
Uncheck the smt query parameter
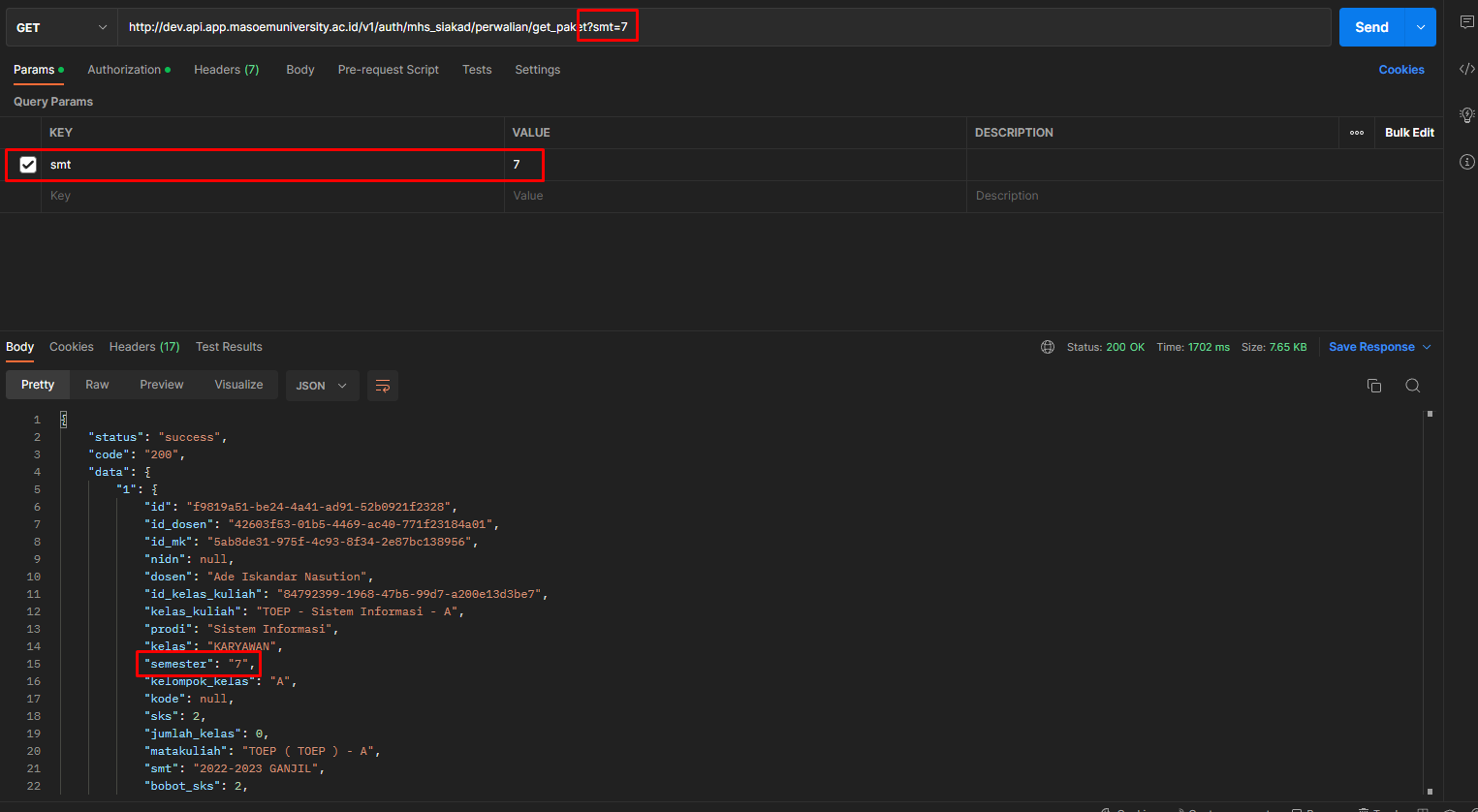(x=28, y=165)
